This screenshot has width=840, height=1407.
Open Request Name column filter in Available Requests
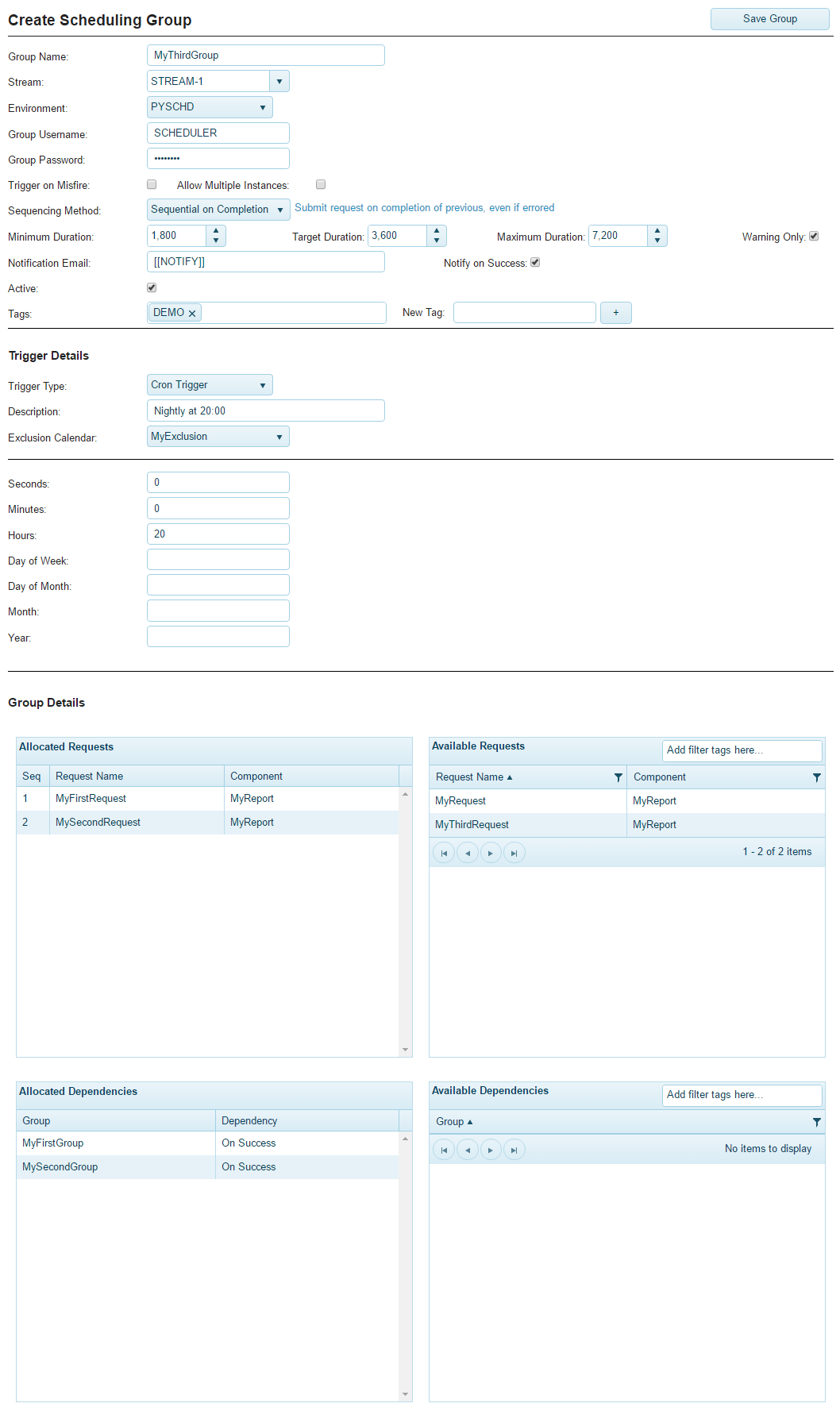tap(618, 777)
